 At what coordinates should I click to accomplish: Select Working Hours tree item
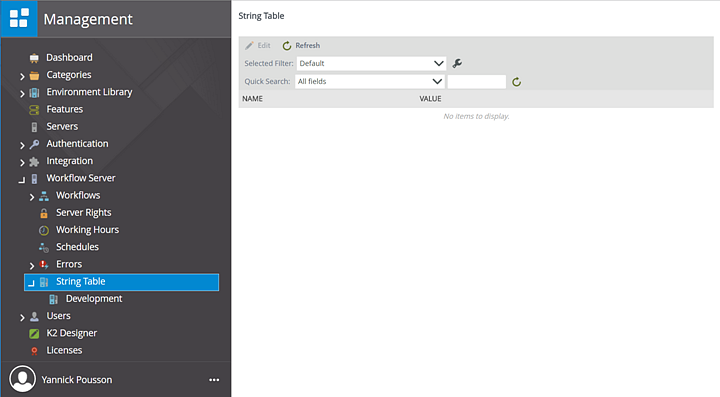pyautogui.click(x=87, y=229)
